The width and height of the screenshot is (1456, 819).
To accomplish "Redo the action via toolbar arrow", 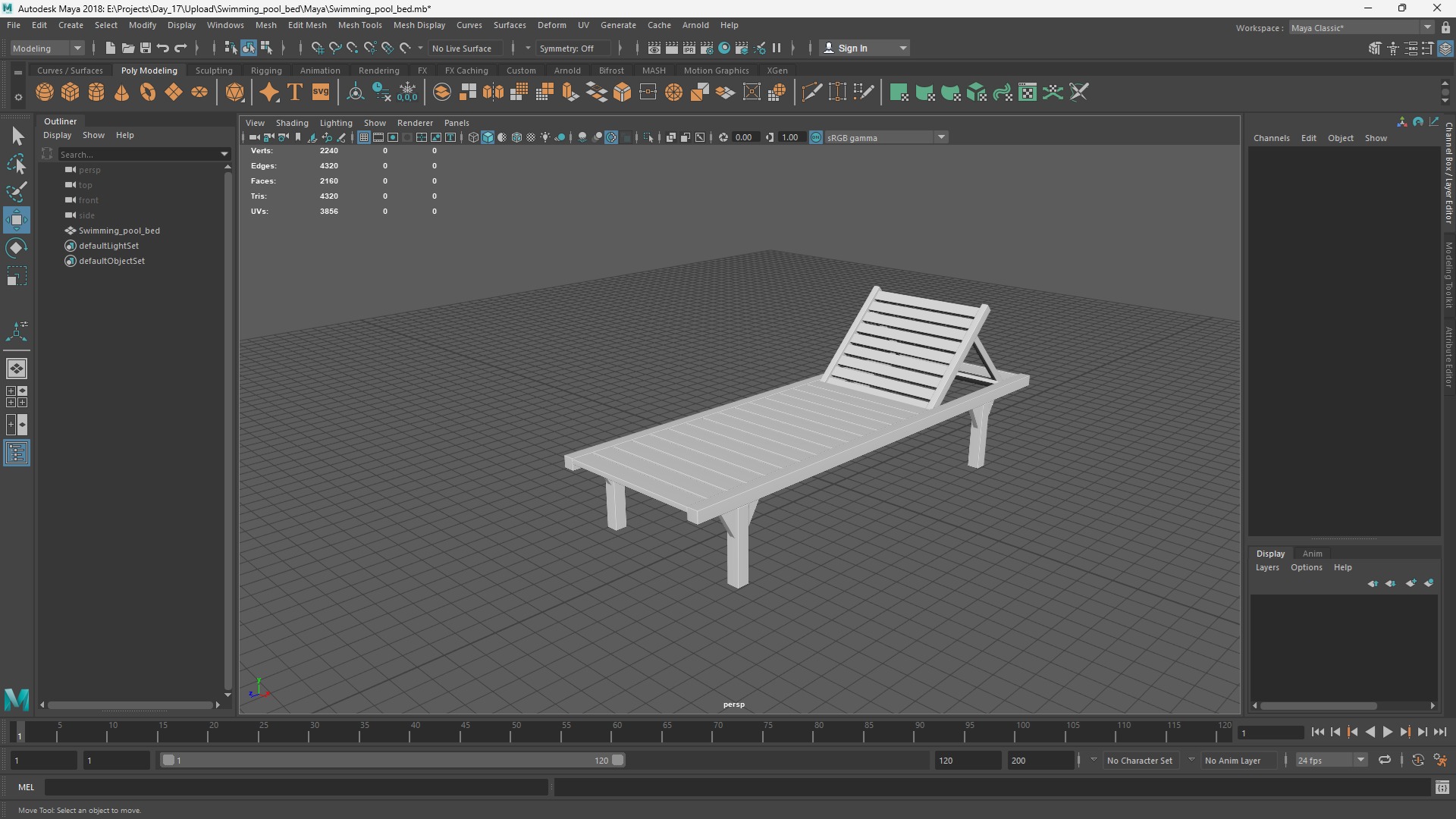I will point(180,48).
